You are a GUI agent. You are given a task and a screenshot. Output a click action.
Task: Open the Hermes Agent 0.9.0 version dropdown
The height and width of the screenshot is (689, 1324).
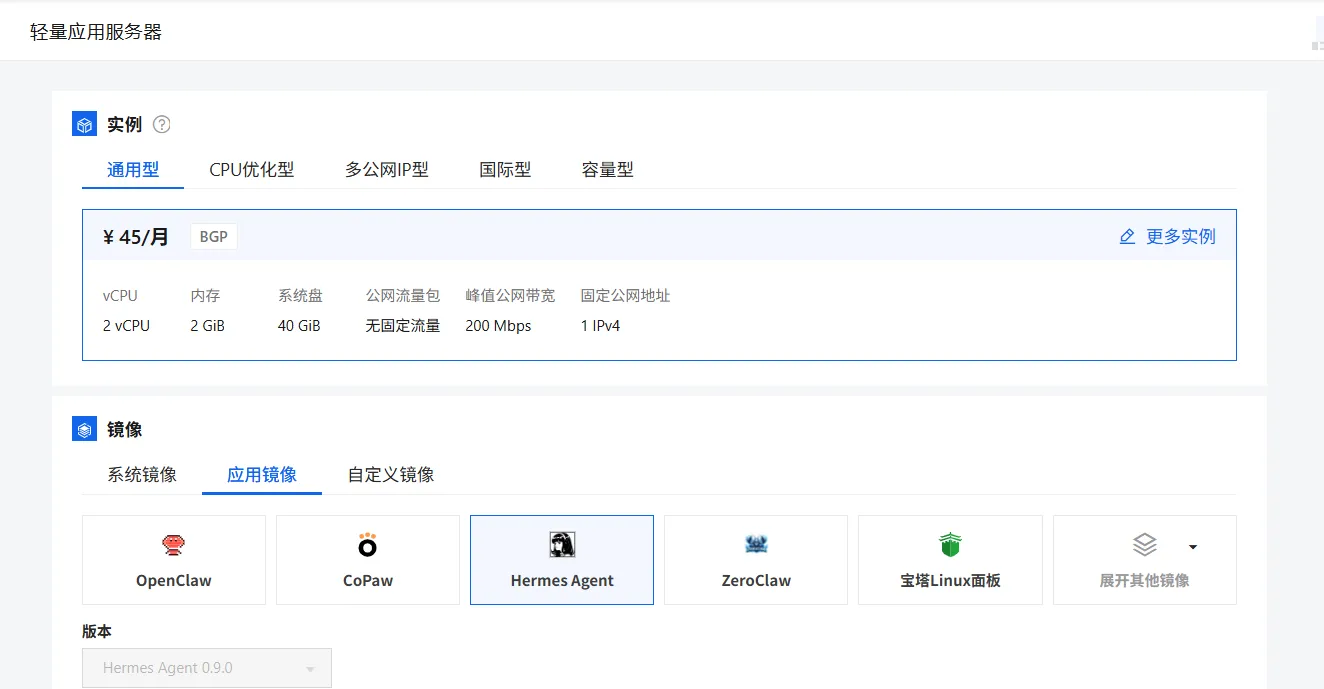pos(207,668)
